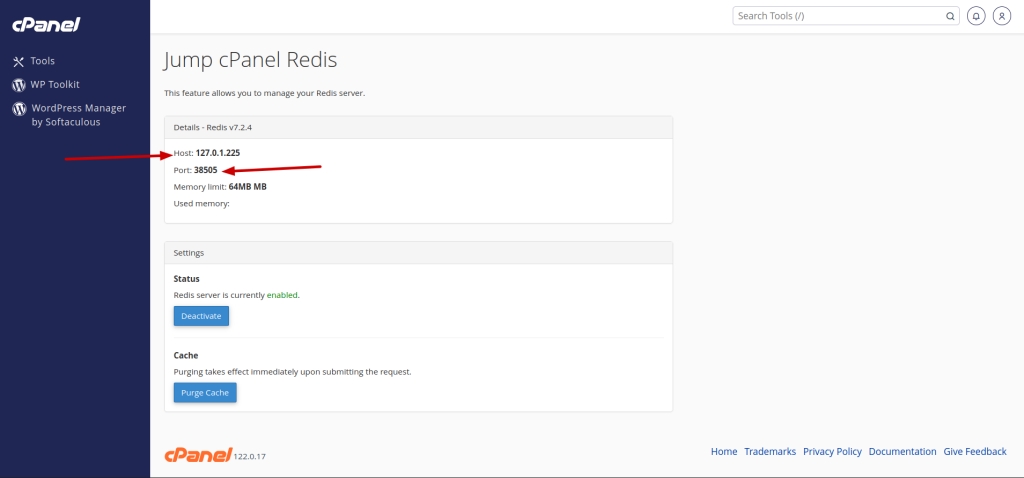Screen dimensions: 1024x478
Task: Click the WP Toolkit WordPress icon
Action: 18,85
